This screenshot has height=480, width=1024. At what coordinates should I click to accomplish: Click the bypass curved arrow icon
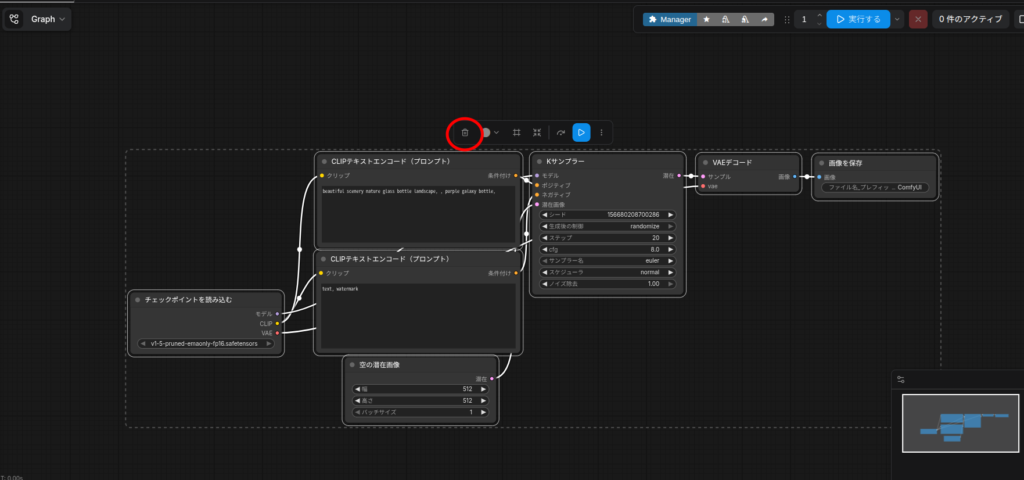click(561, 132)
